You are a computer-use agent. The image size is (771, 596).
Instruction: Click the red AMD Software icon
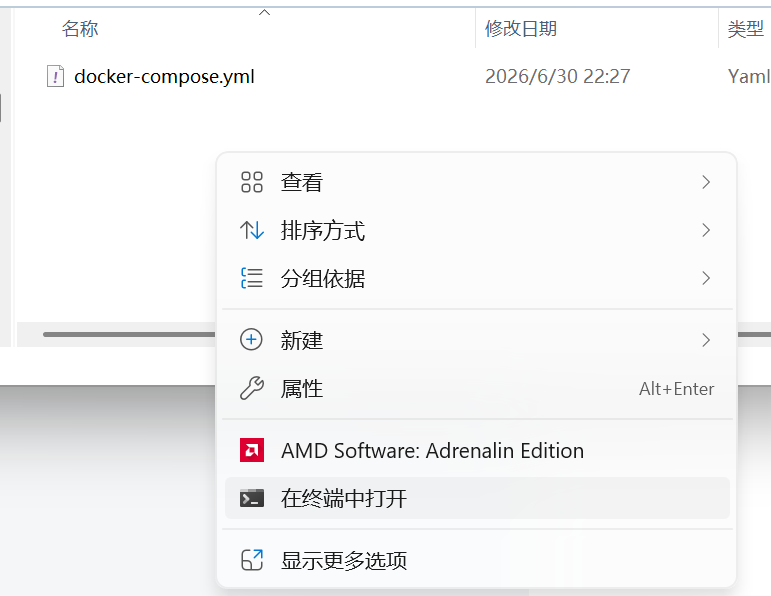tap(252, 450)
